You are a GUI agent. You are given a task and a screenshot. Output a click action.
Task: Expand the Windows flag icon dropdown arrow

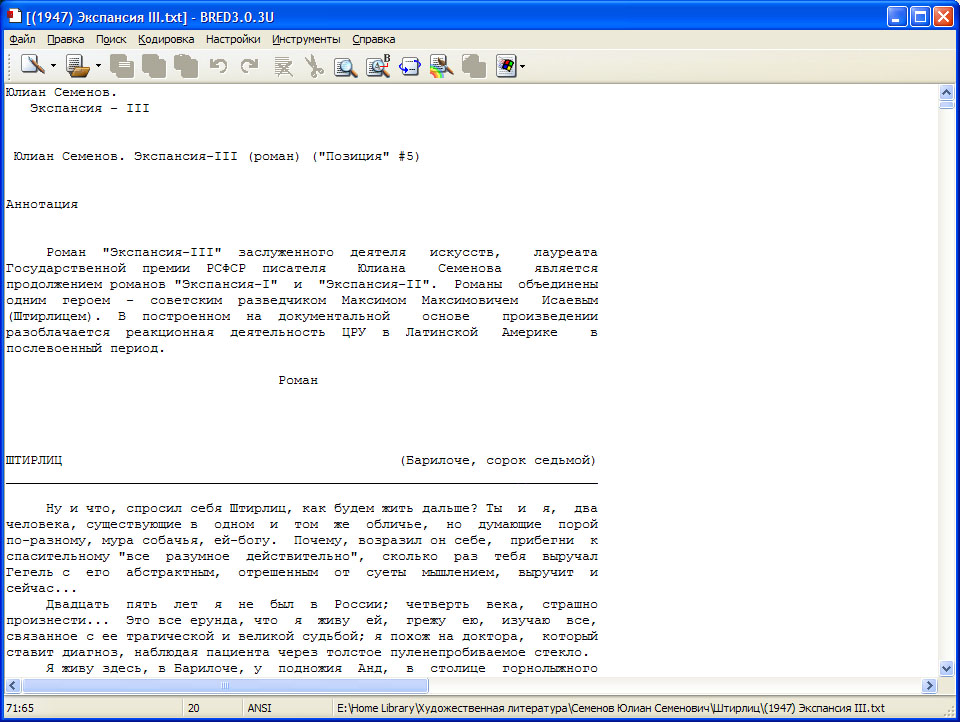[x=522, y=66]
